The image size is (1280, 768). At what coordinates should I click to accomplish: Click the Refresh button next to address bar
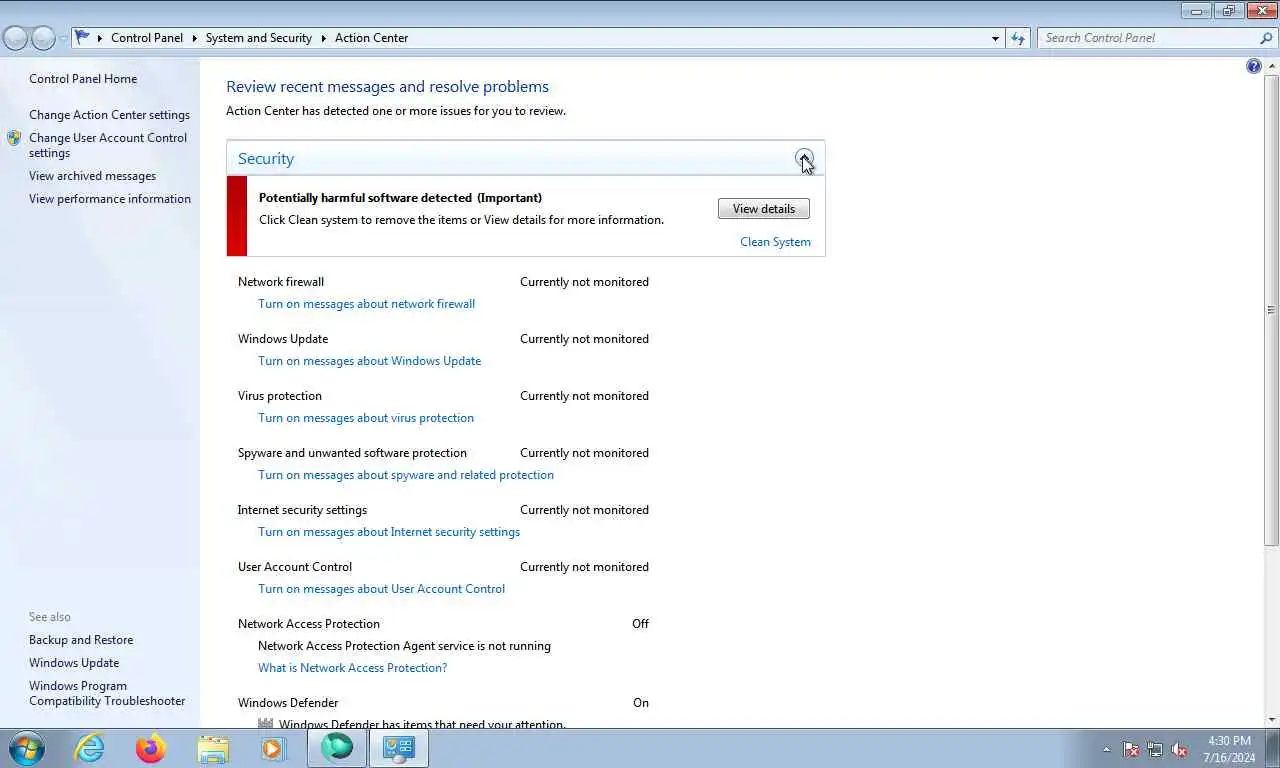pos(1018,38)
